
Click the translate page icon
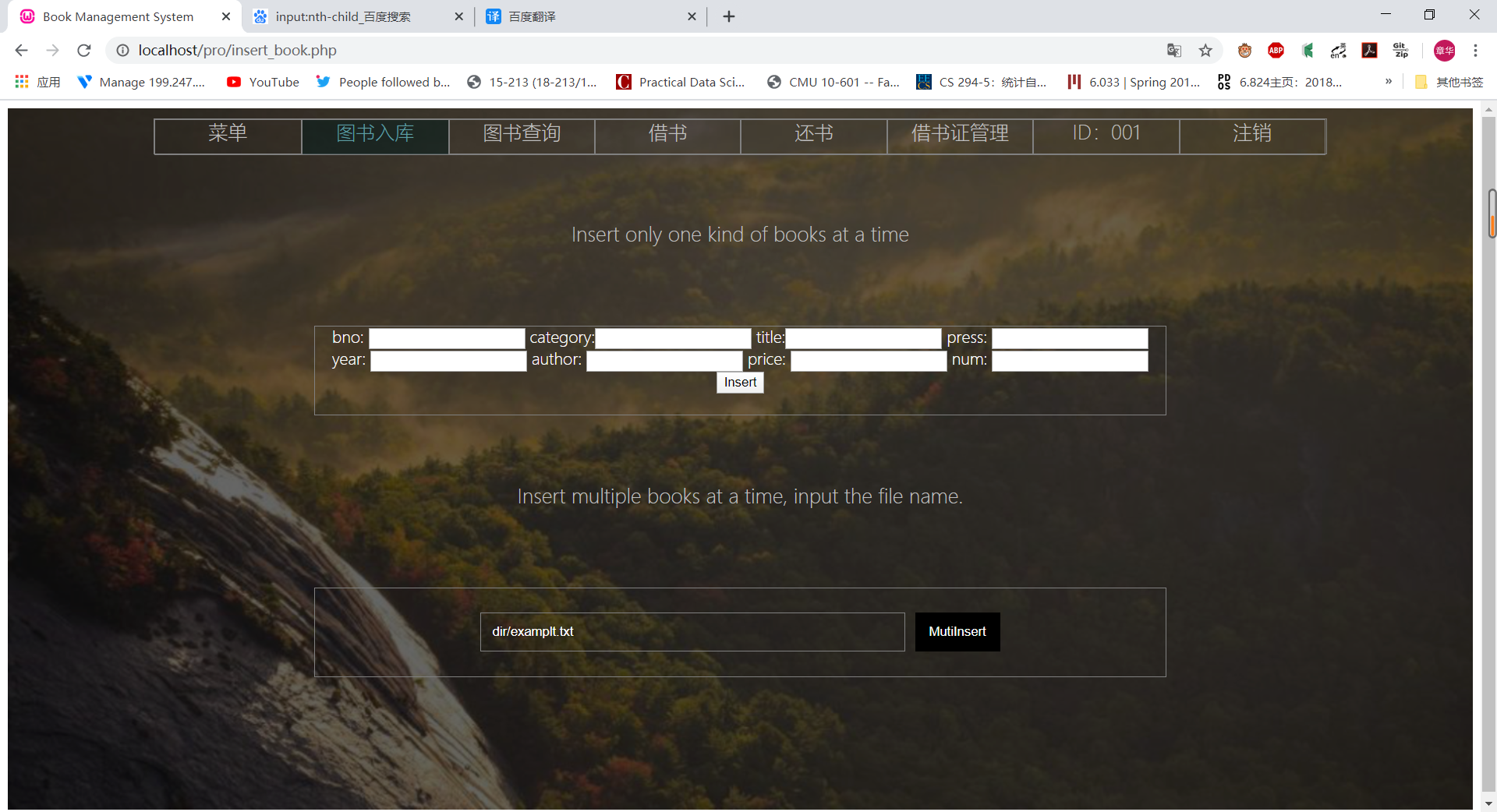(x=1174, y=51)
